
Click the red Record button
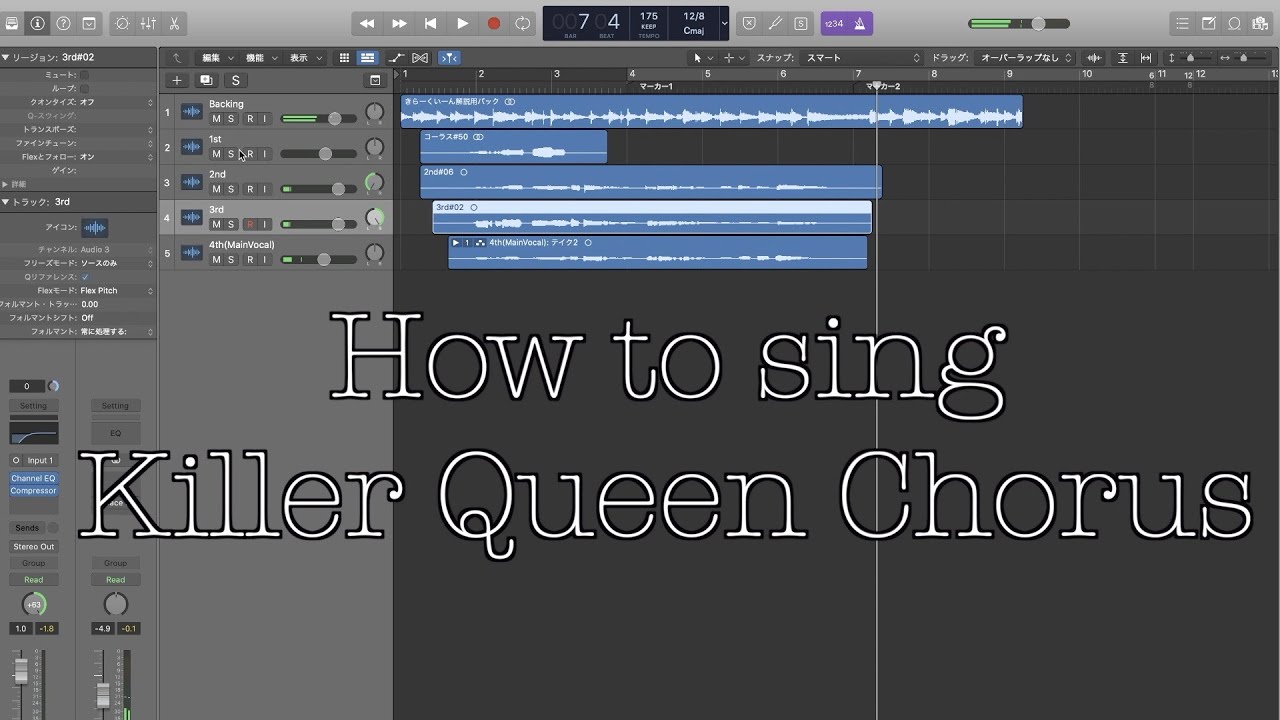(x=493, y=23)
